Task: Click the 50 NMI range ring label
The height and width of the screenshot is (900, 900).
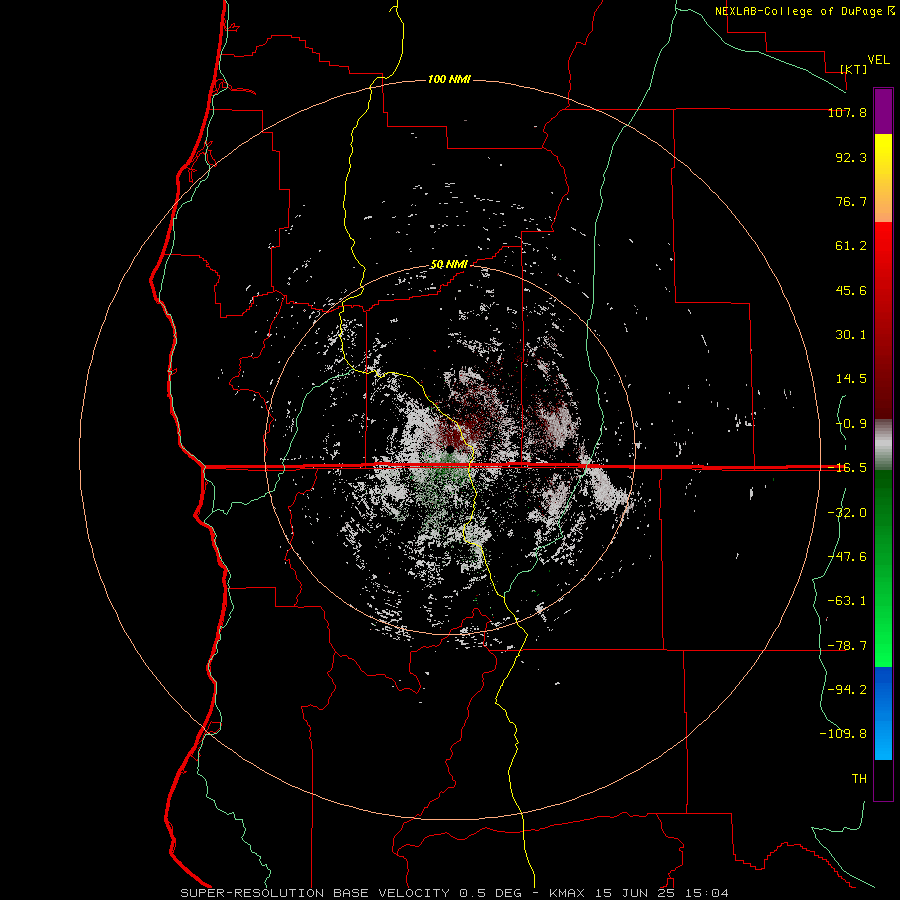Action: [449, 265]
